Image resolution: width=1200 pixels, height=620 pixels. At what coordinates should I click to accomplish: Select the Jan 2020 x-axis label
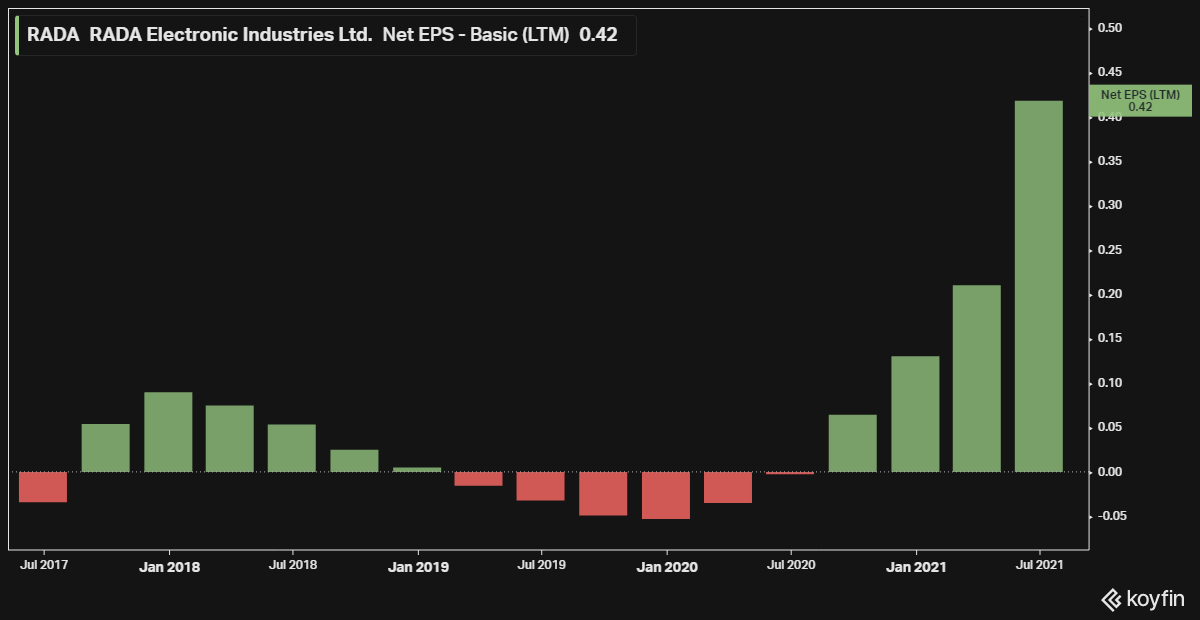click(x=666, y=567)
